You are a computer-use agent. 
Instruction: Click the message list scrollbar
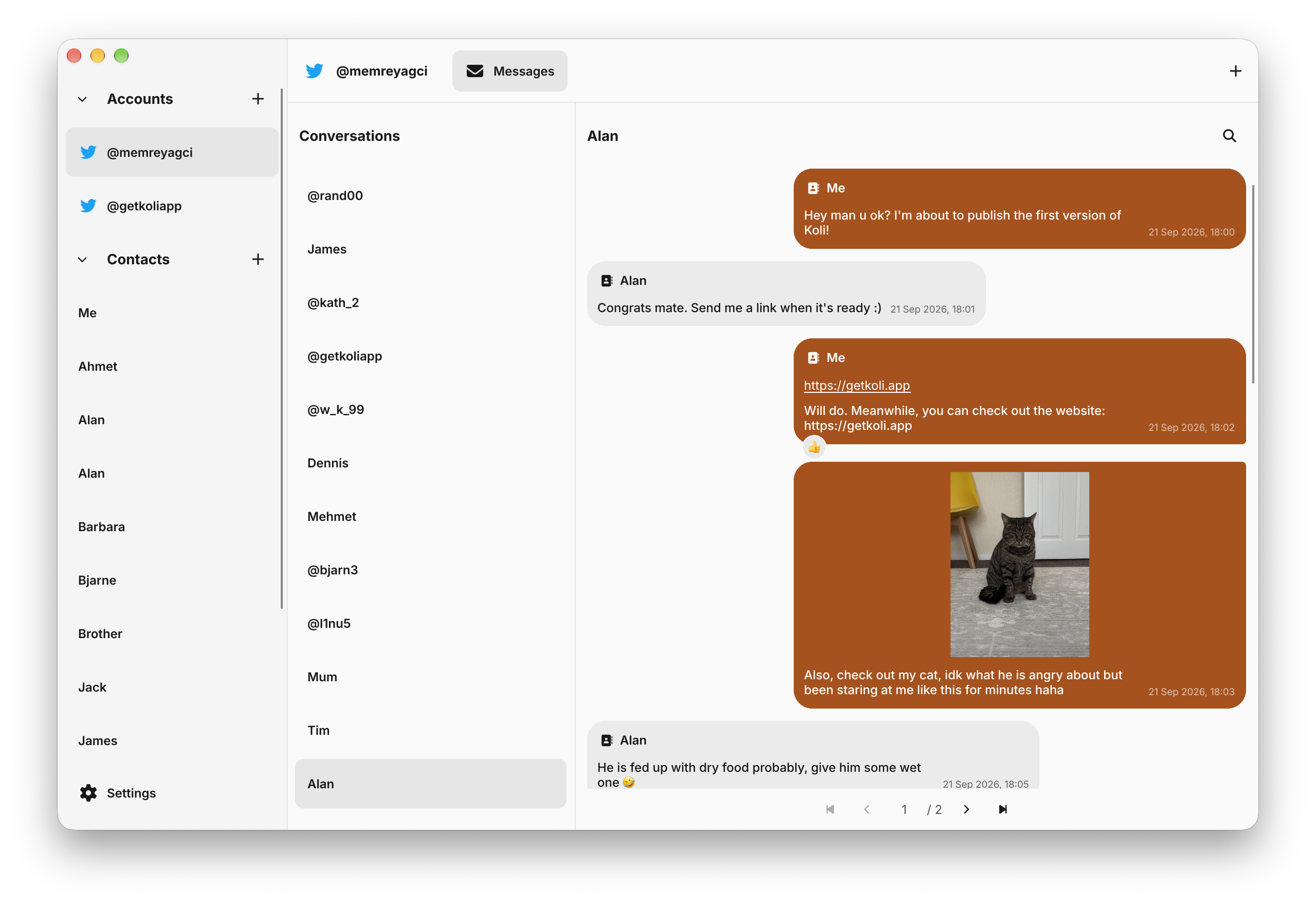1253,284
